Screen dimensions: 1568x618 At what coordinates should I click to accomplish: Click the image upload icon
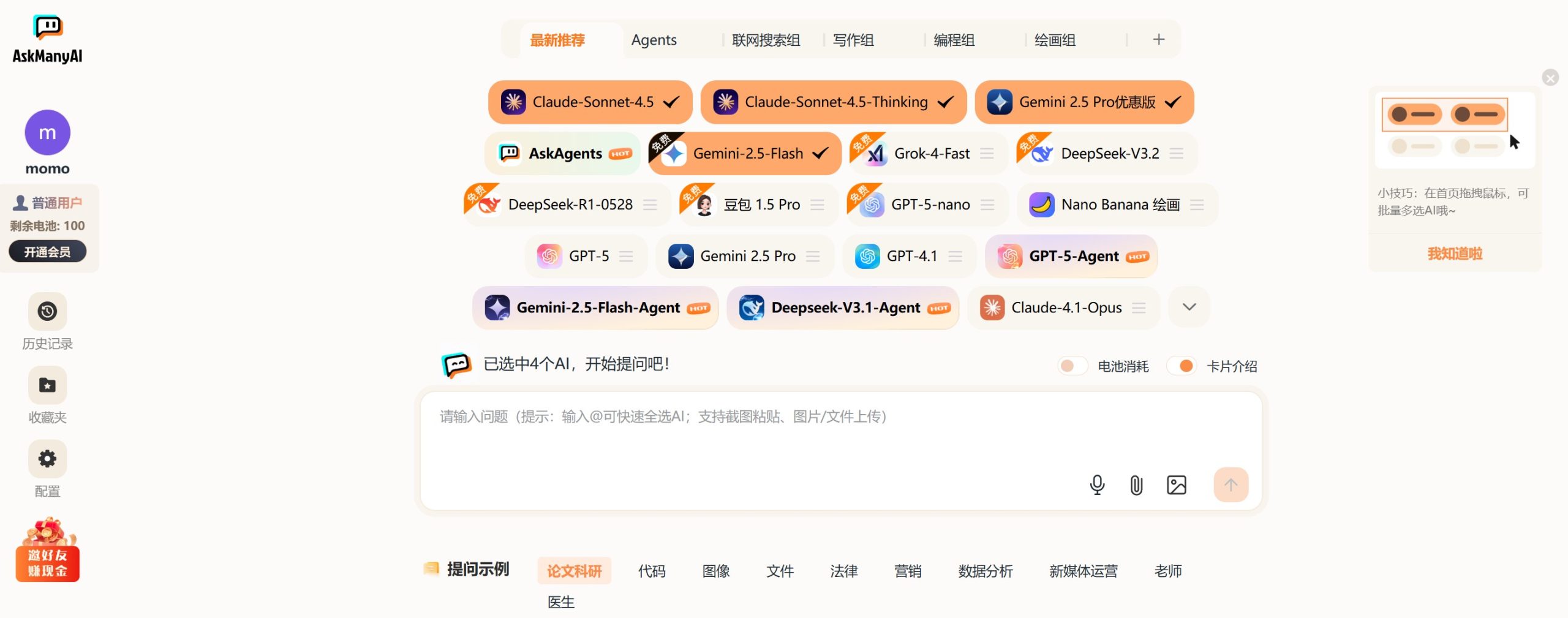pos(1177,484)
